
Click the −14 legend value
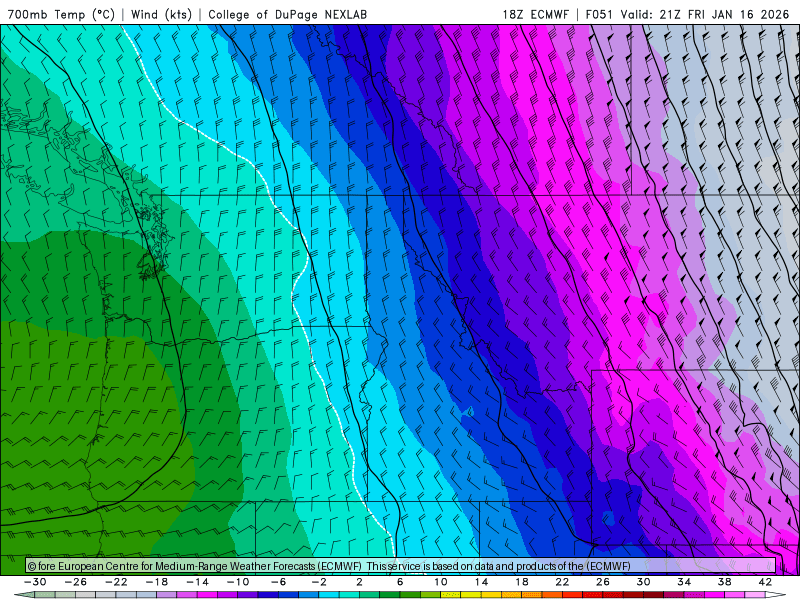(x=197, y=582)
